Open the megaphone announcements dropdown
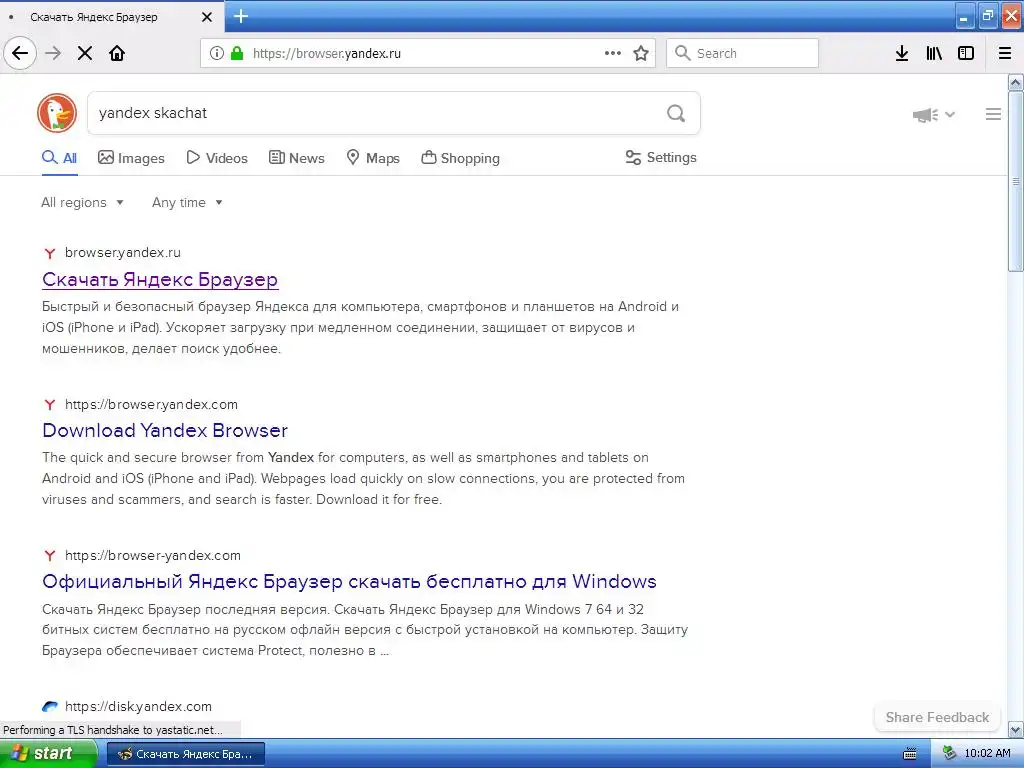This screenshot has height=768, width=1024. pyautogui.click(x=933, y=115)
